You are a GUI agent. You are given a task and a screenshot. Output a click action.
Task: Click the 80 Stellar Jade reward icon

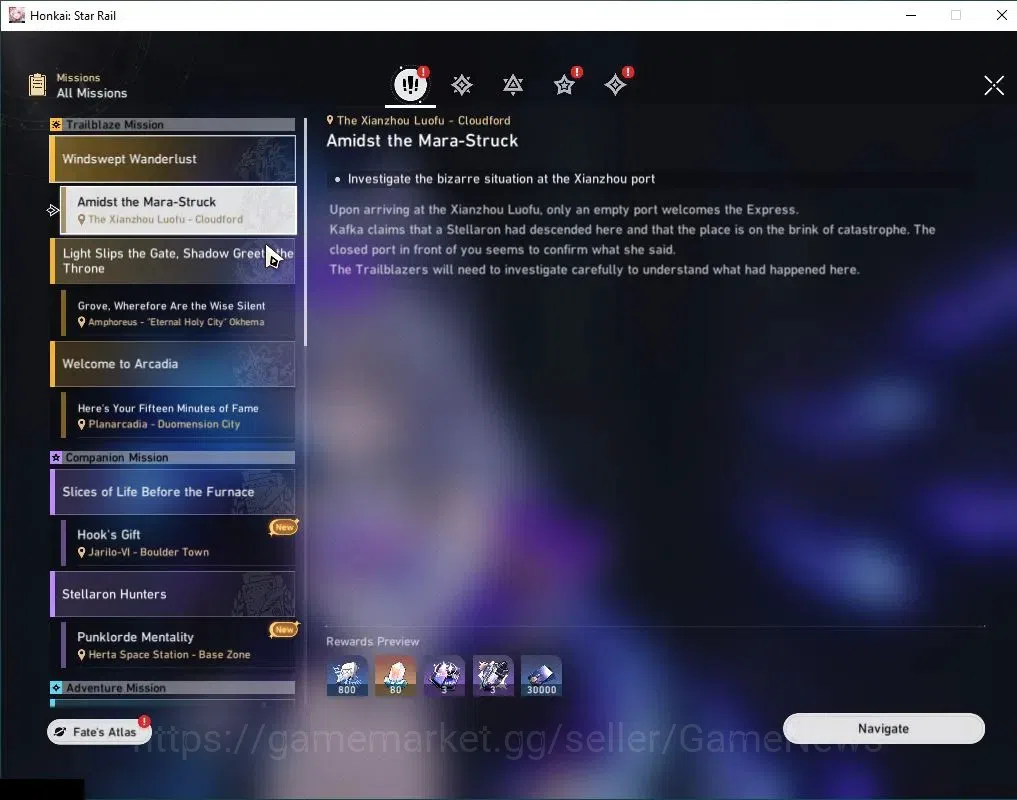pos(396,676)
